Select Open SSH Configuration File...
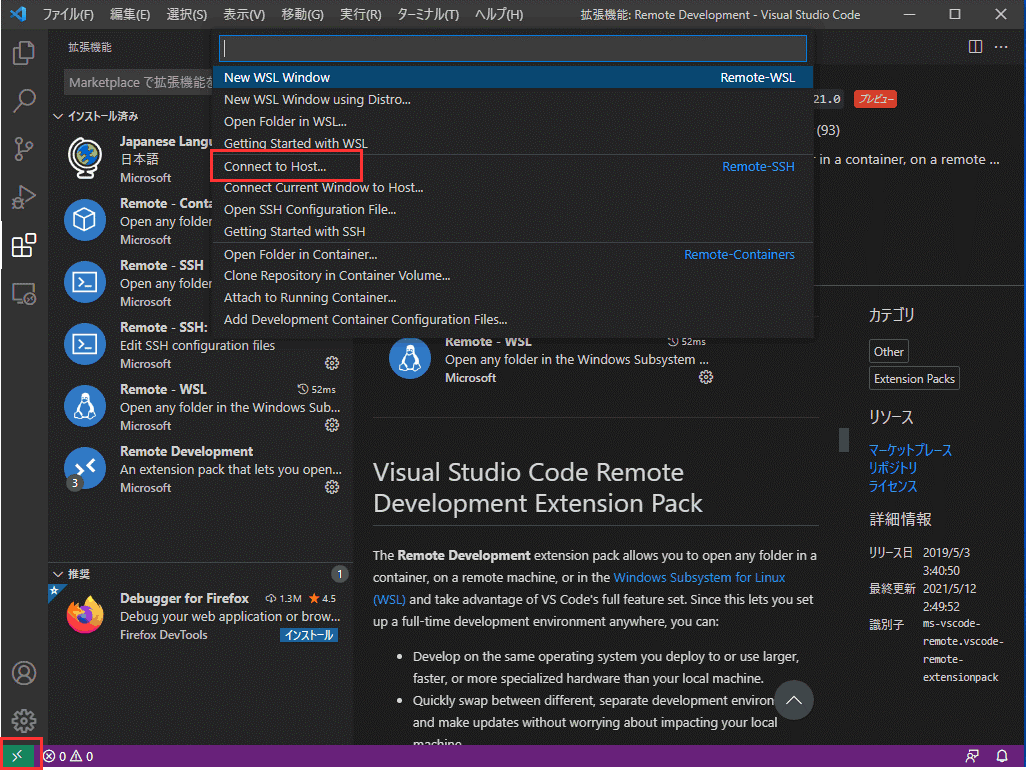1027x770 pixels. [x=513, y=210]
